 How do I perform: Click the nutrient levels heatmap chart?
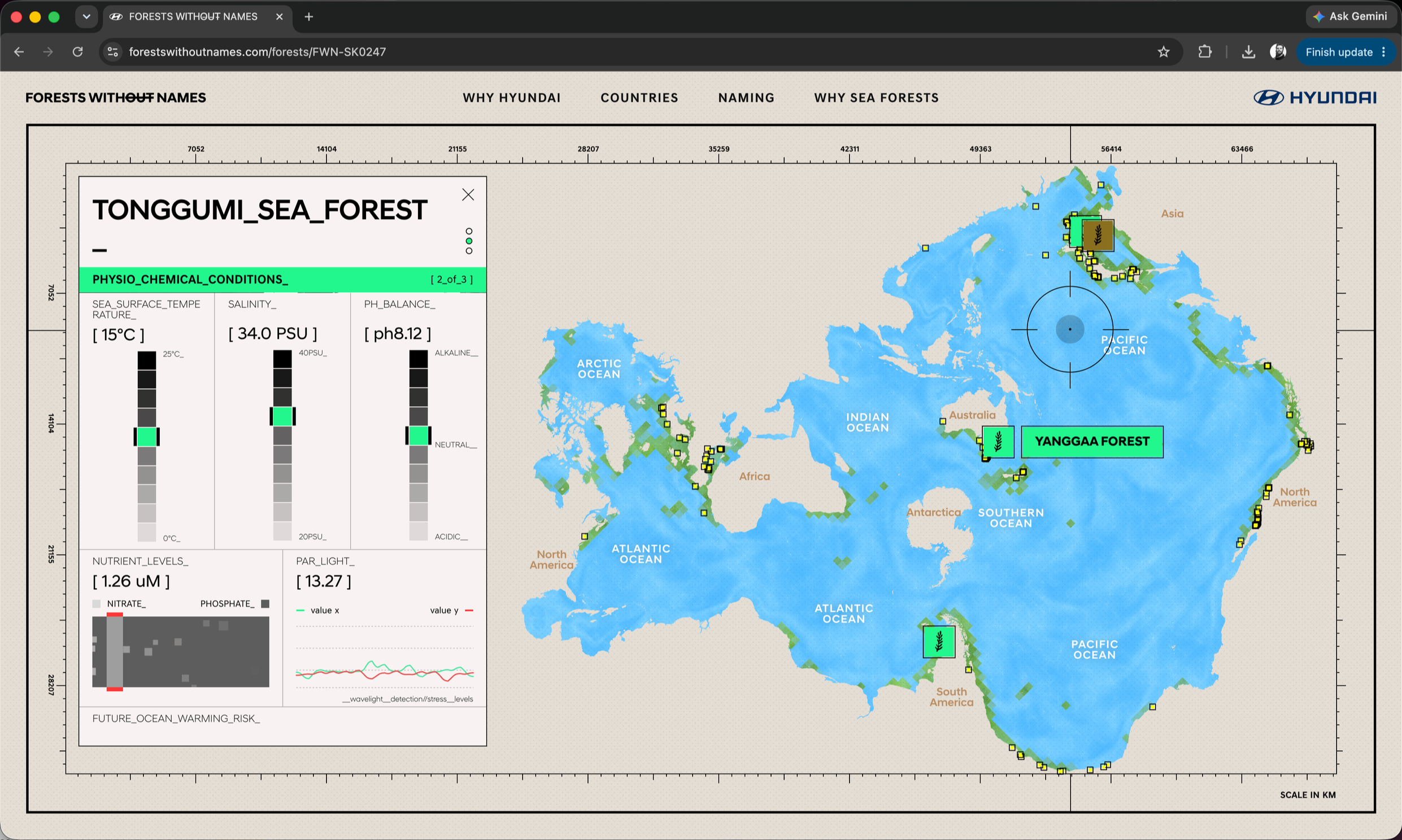pyautogui.click(x=181, y=651)
